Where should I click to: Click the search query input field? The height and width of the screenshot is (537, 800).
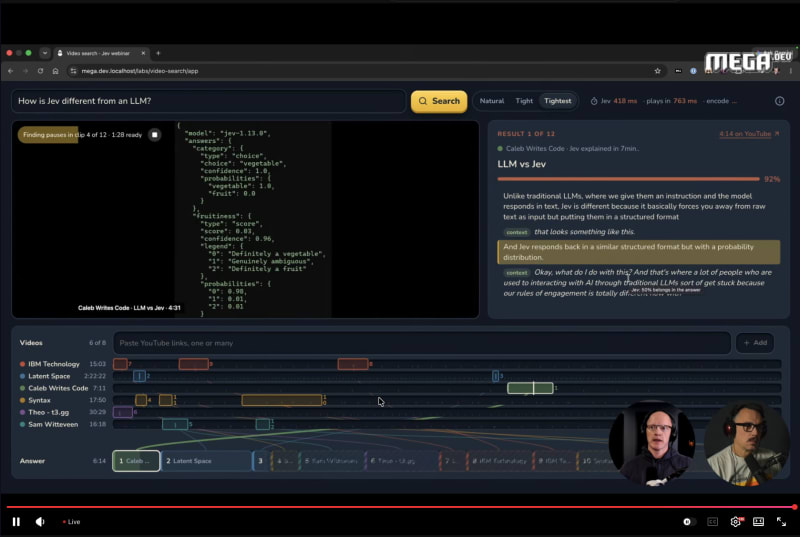[x=208, y=101]
